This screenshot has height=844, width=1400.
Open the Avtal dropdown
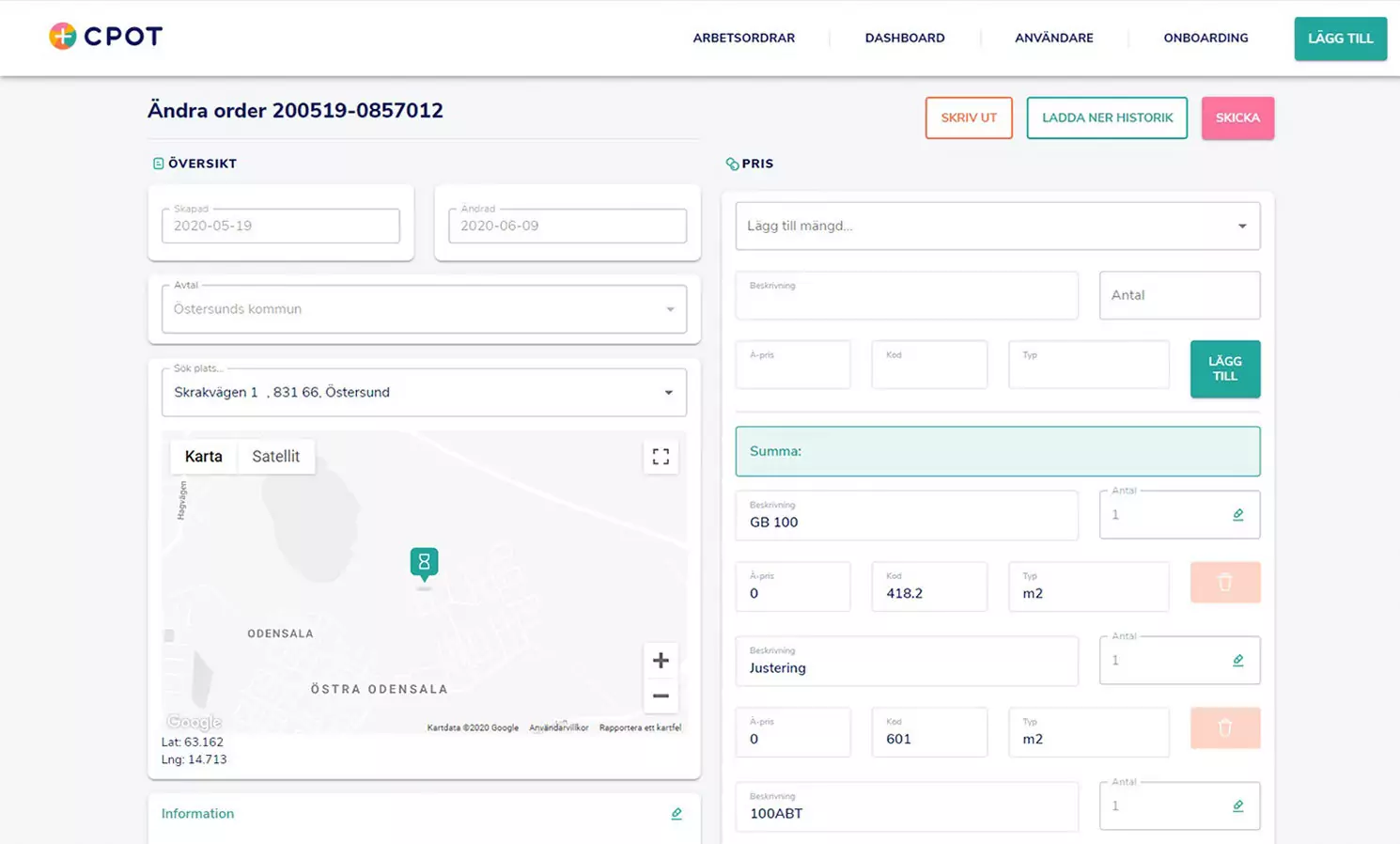[669, 309]
